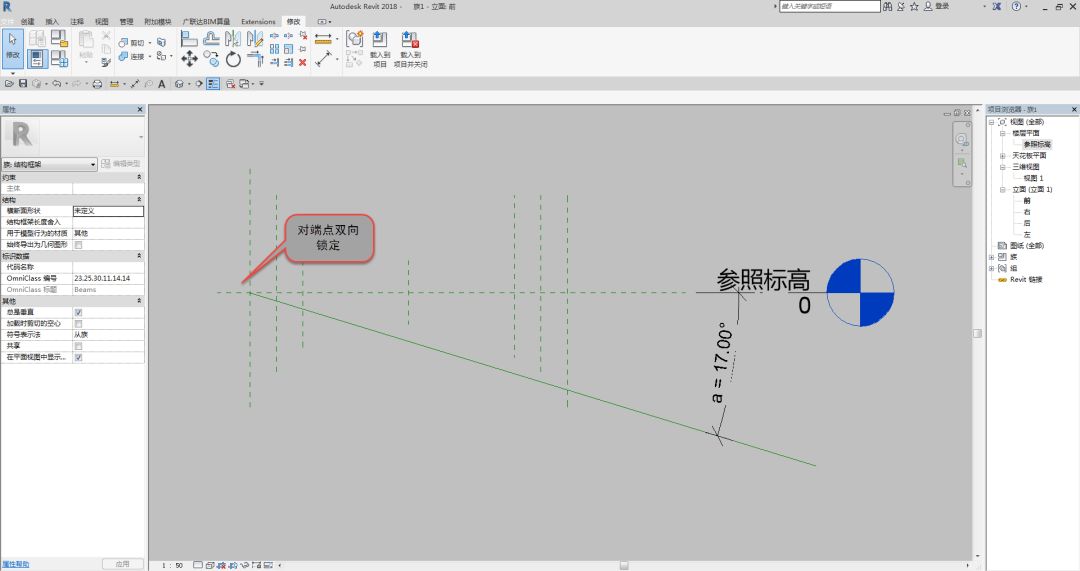Click the Open folder icon in quick access toolbar
This screenshot has width=1080, height=571.
(x=9, y=84)
